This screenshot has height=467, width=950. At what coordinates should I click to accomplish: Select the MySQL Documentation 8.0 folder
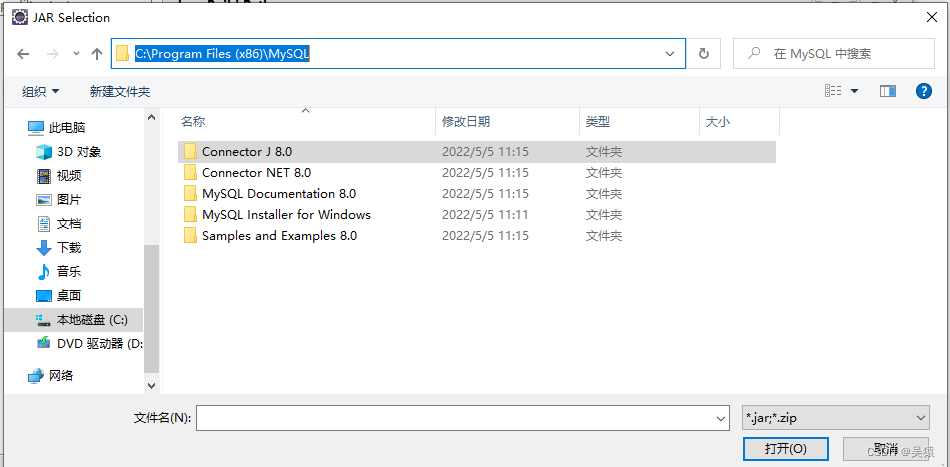tap(477, 194)
